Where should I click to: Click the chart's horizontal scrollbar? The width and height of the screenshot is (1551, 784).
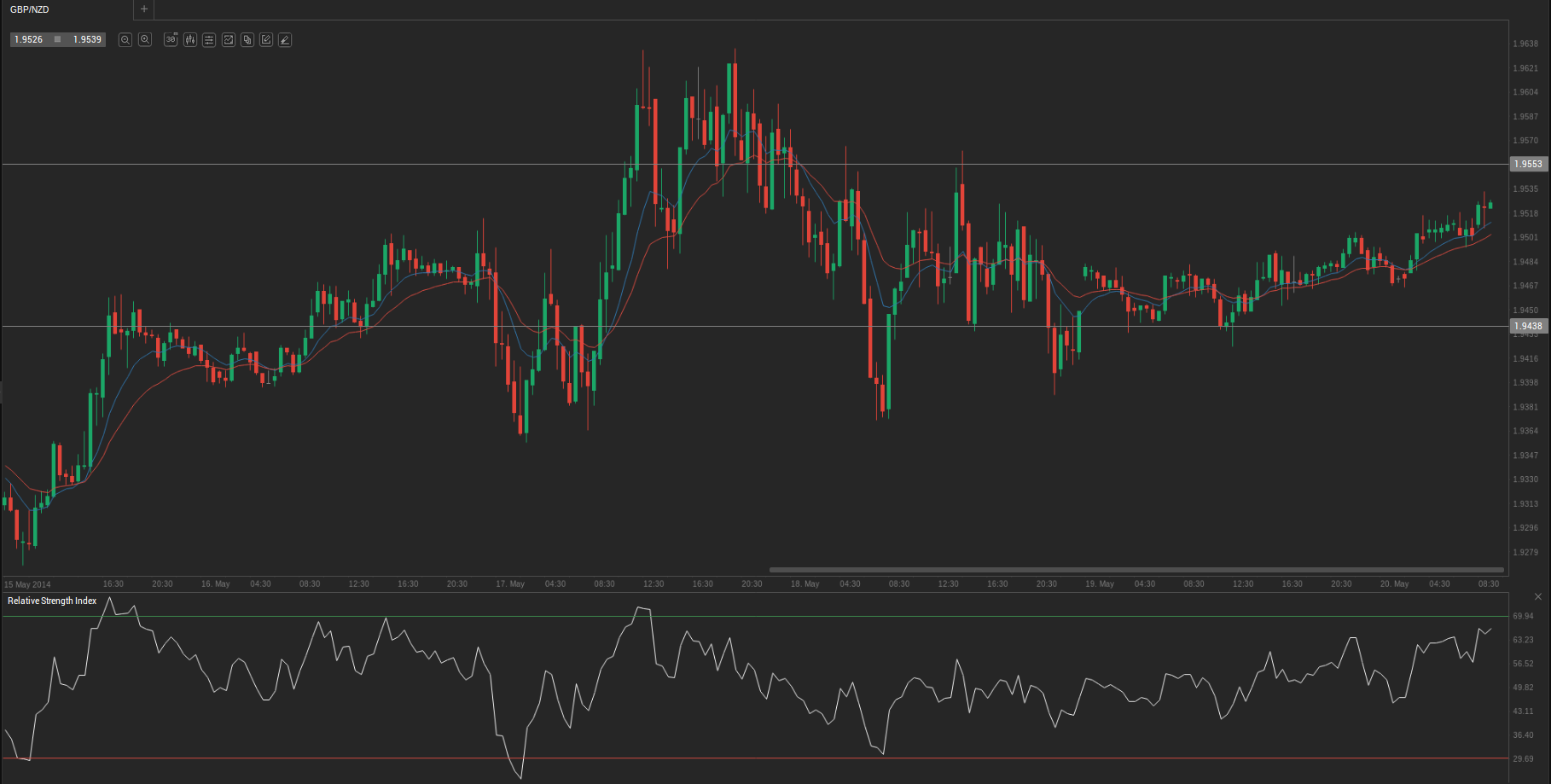(x=1136, y=570)
